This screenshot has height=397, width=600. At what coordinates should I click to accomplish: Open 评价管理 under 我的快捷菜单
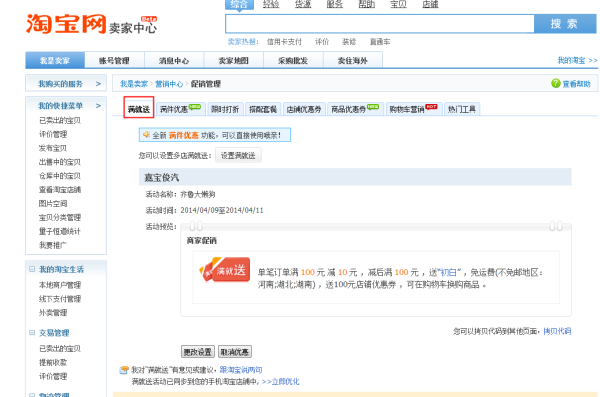[x=53, y=134]
